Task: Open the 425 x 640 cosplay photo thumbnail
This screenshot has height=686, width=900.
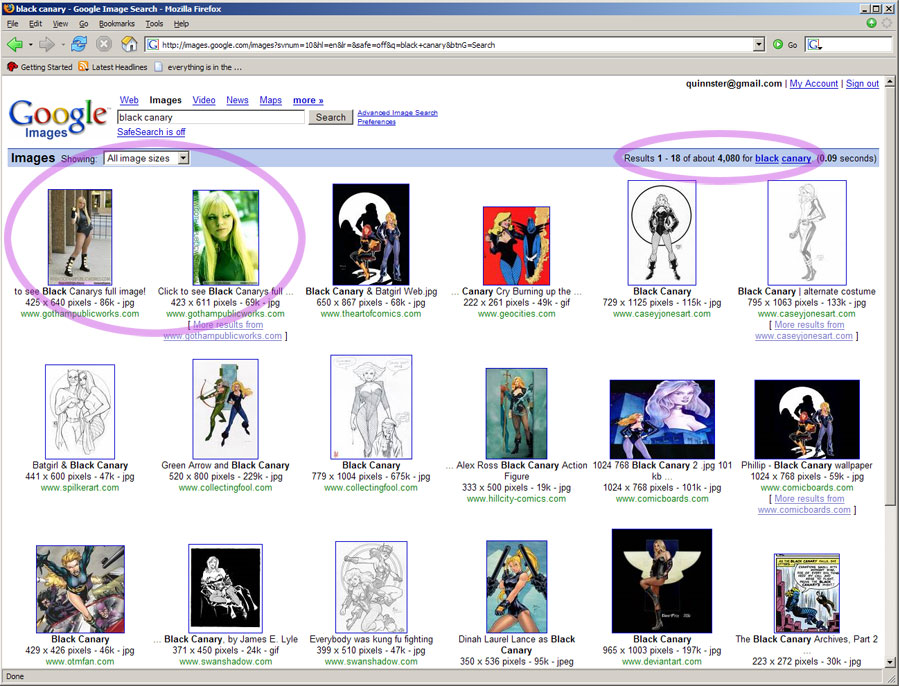Action: pyautogui.click(x=80, y=237)
